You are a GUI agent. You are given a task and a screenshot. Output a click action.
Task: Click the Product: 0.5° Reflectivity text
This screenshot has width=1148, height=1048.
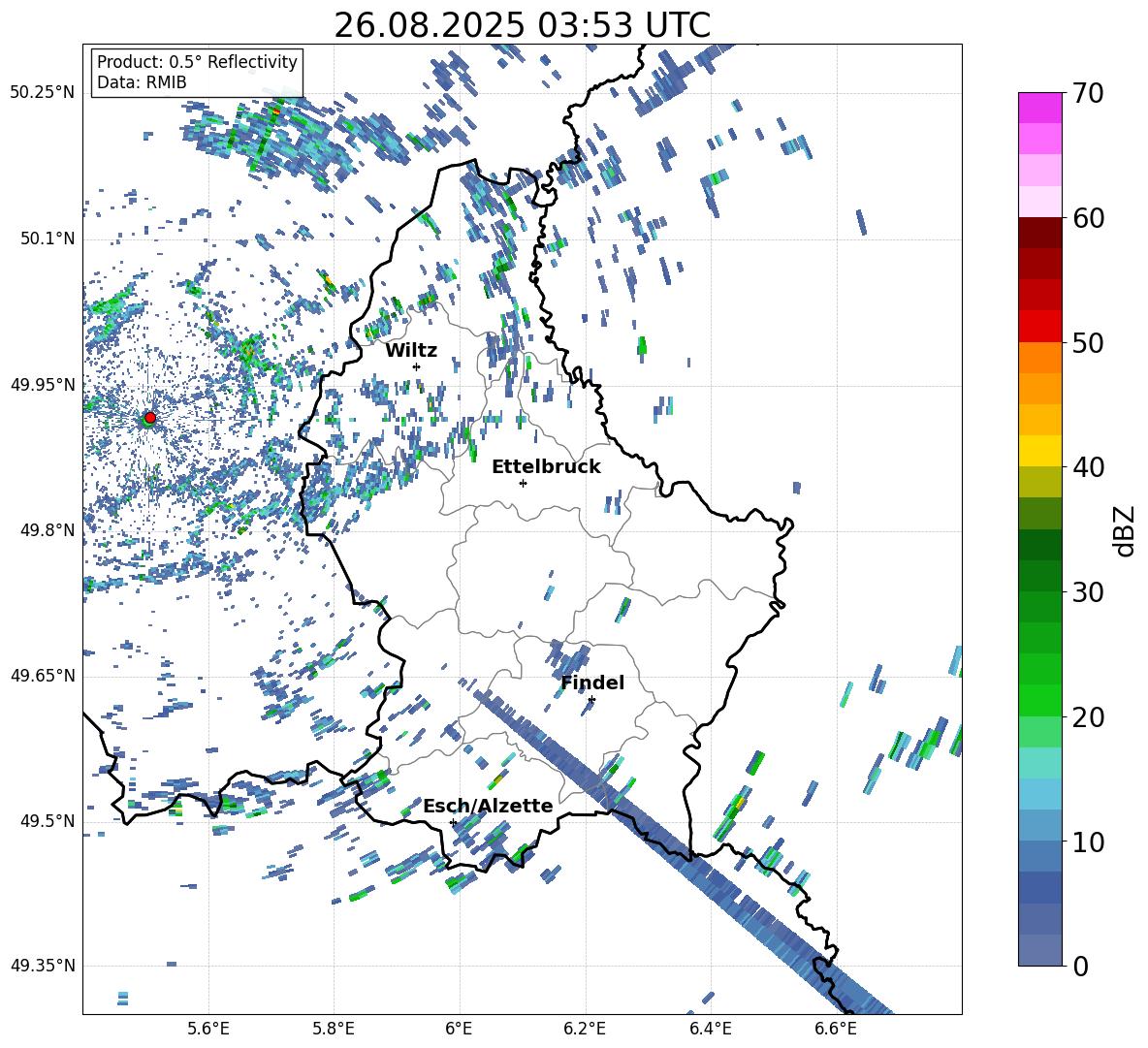[197, 61]
